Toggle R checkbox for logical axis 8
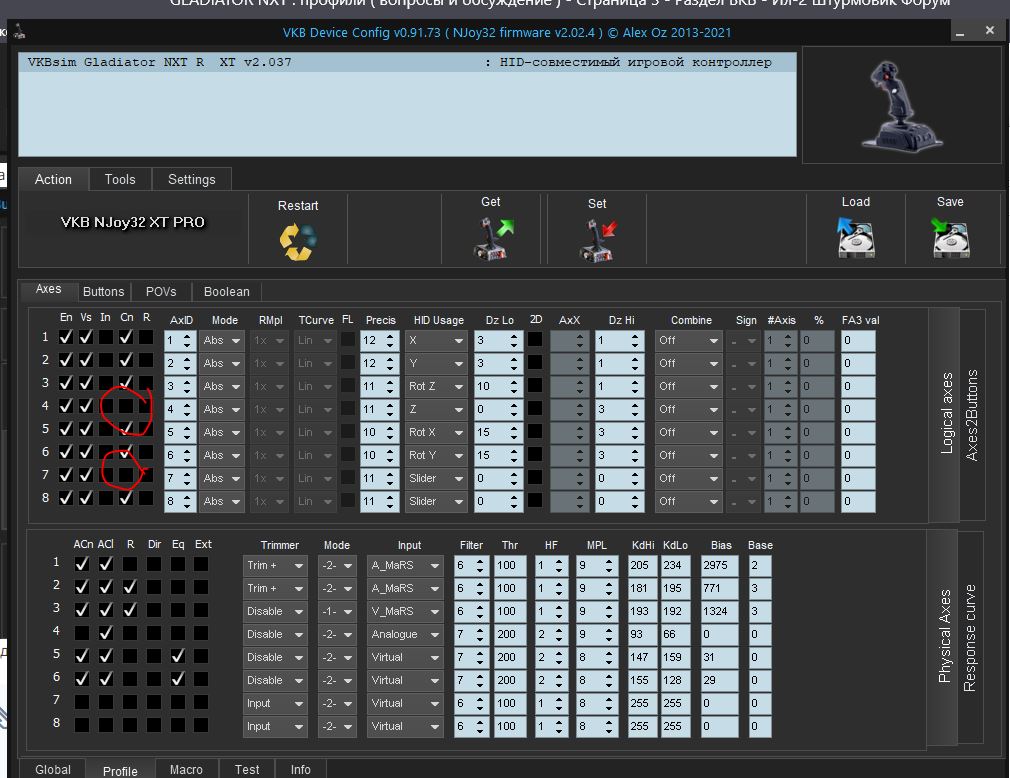 click(x=146, y=498)
